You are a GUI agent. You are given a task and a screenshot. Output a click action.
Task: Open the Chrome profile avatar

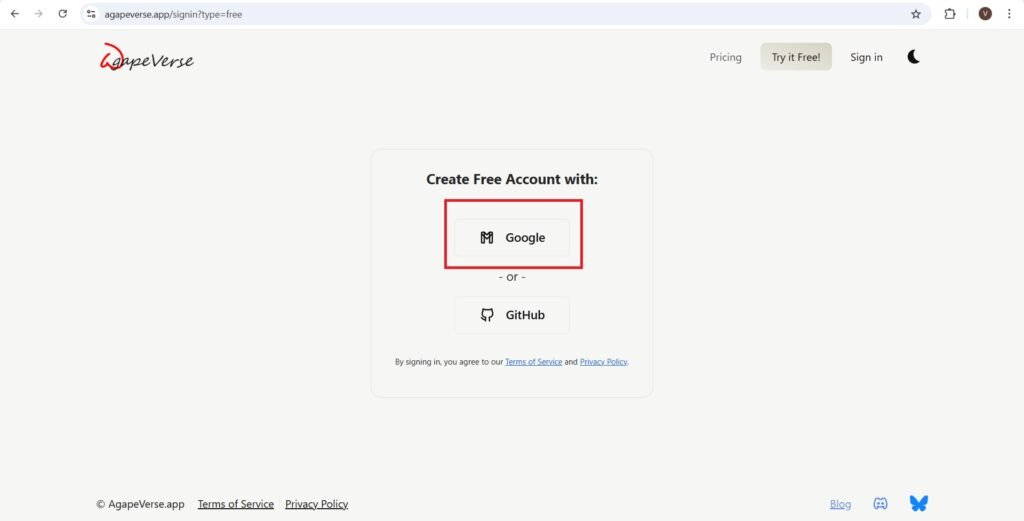pos(985,14)
